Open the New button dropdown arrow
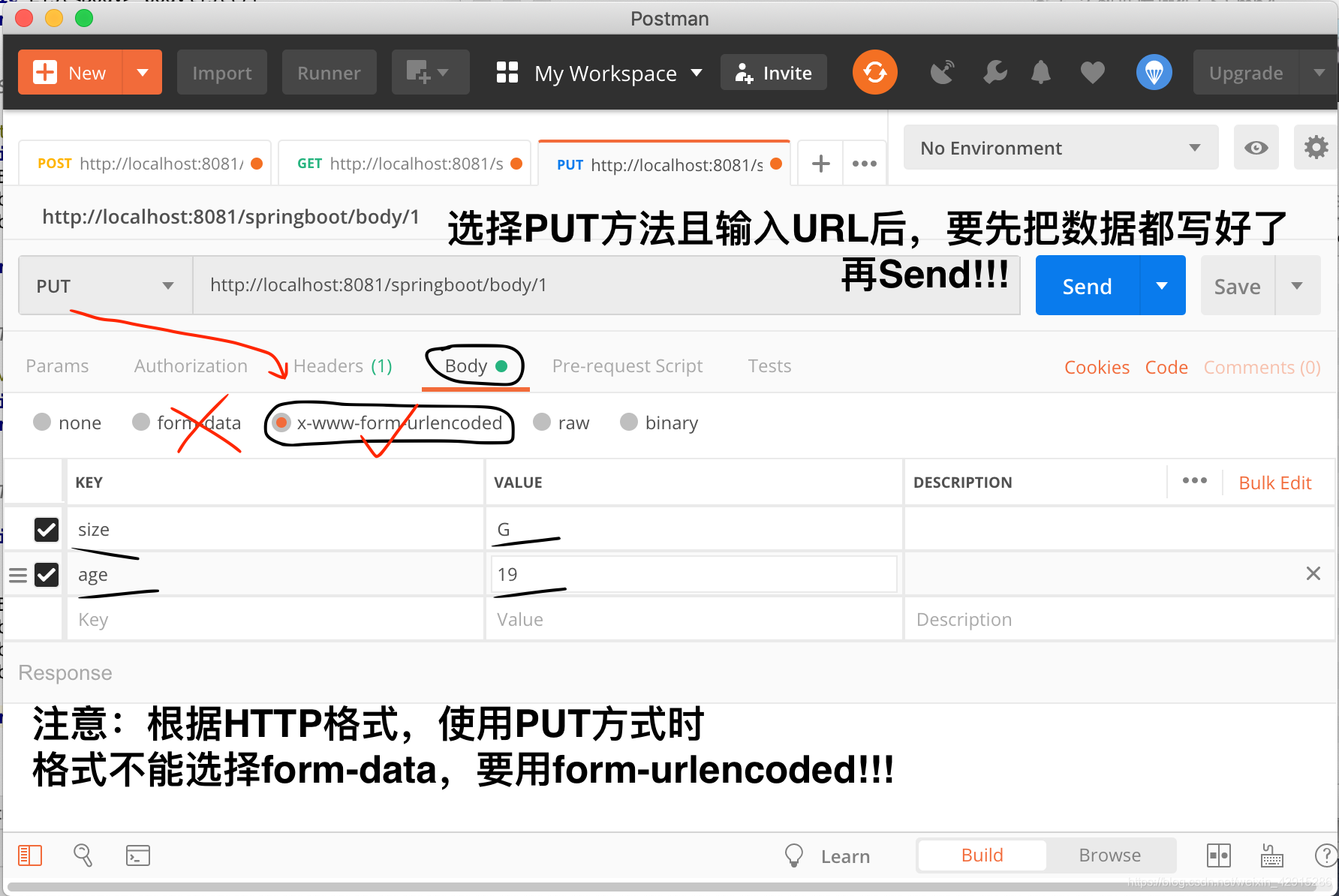 click(143, 72)
